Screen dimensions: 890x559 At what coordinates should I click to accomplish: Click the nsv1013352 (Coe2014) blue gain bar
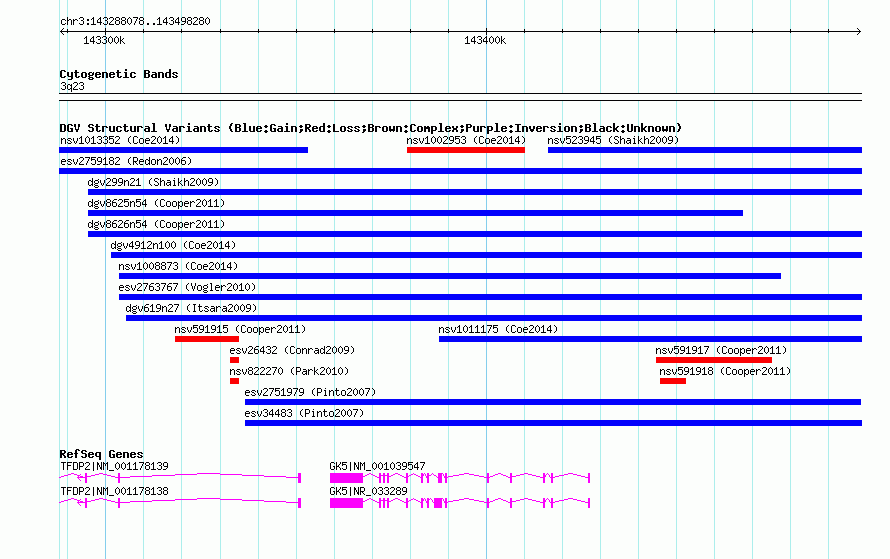point(183,150)
